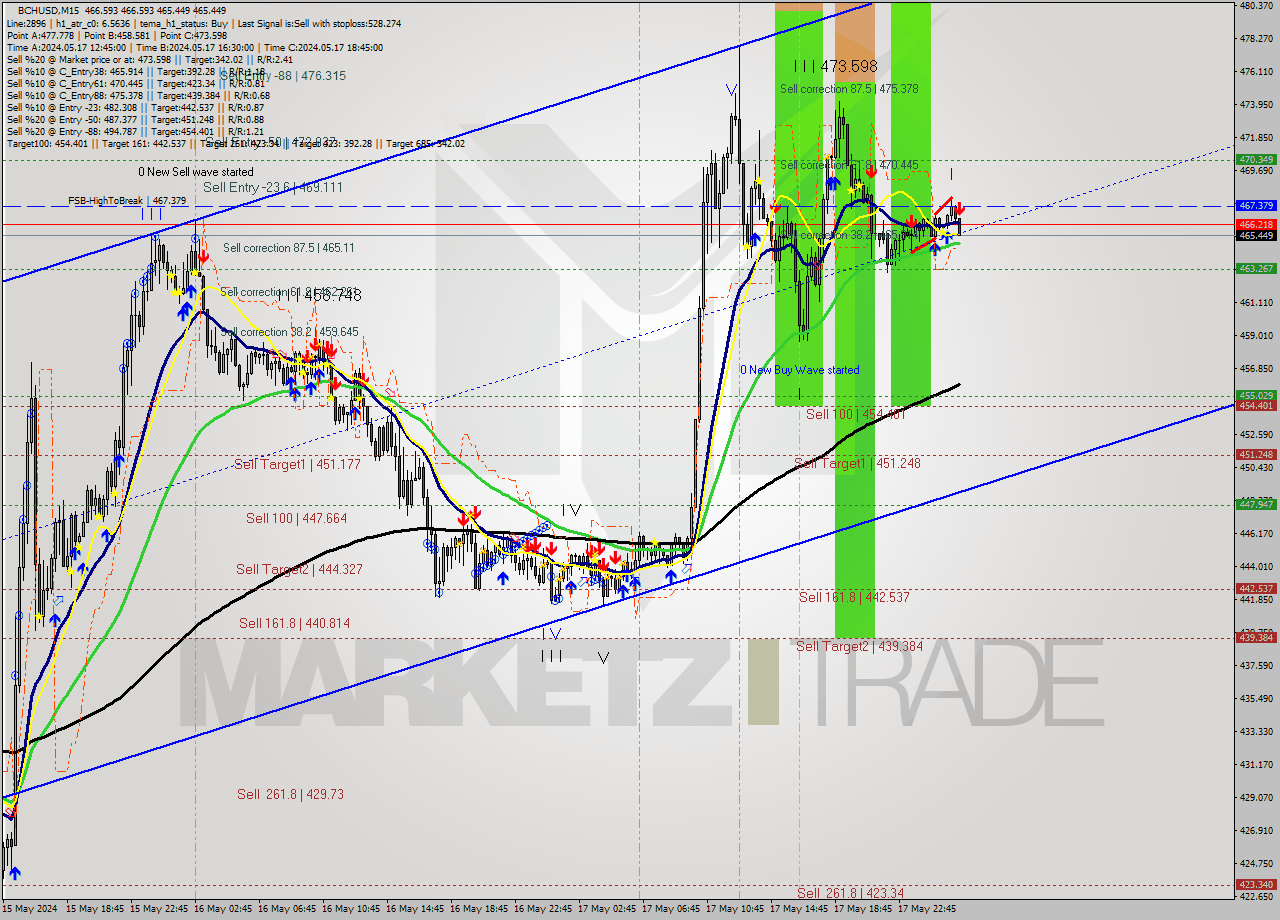Select 'Sell correction 87.5 | 475.378' label
1280x920 pixels.
(849, 89)
